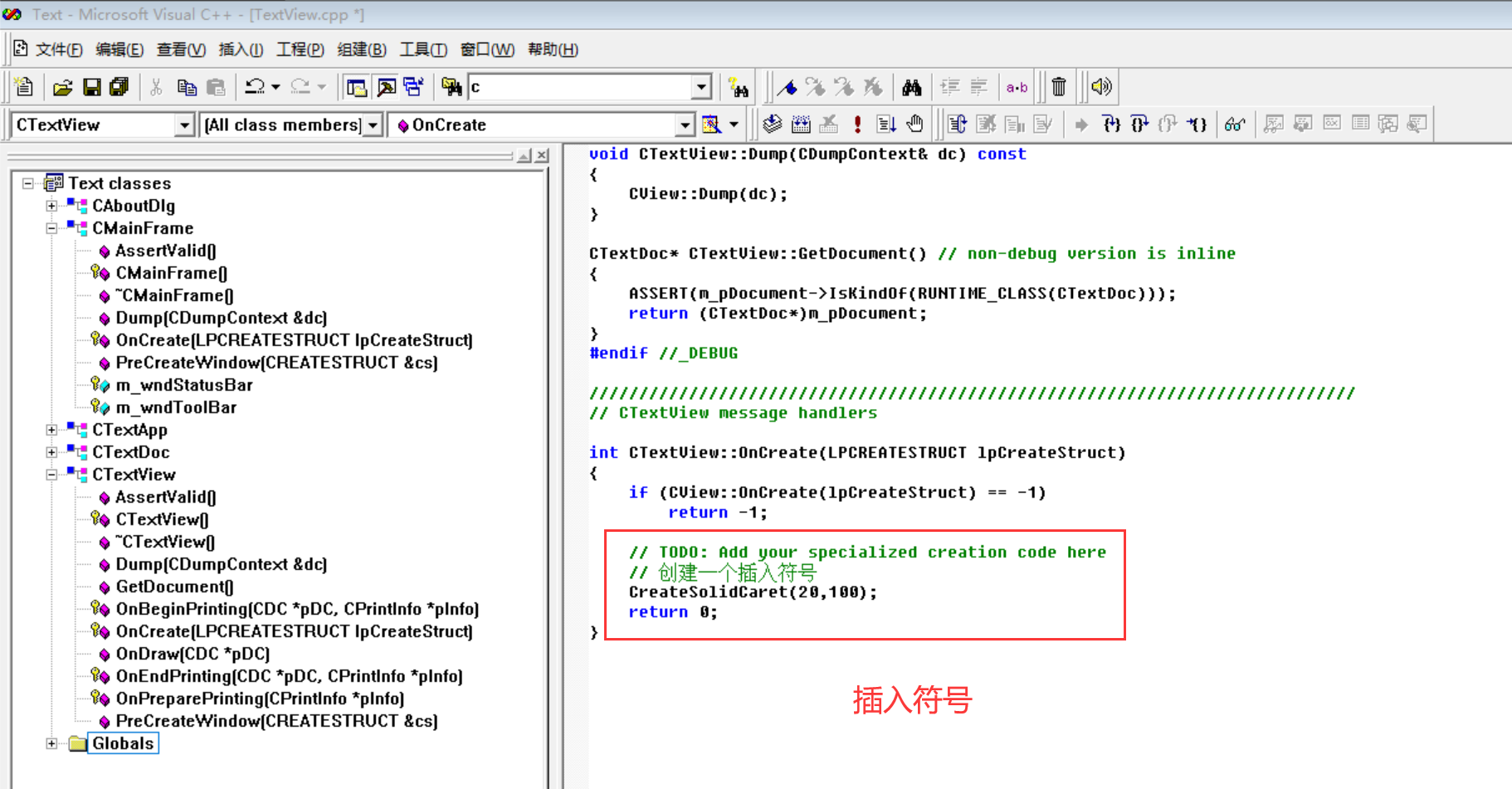Click the Clear All Bookmarks icon
The height and width of the screenshot is (789, 1512).
tap(872, 87)
